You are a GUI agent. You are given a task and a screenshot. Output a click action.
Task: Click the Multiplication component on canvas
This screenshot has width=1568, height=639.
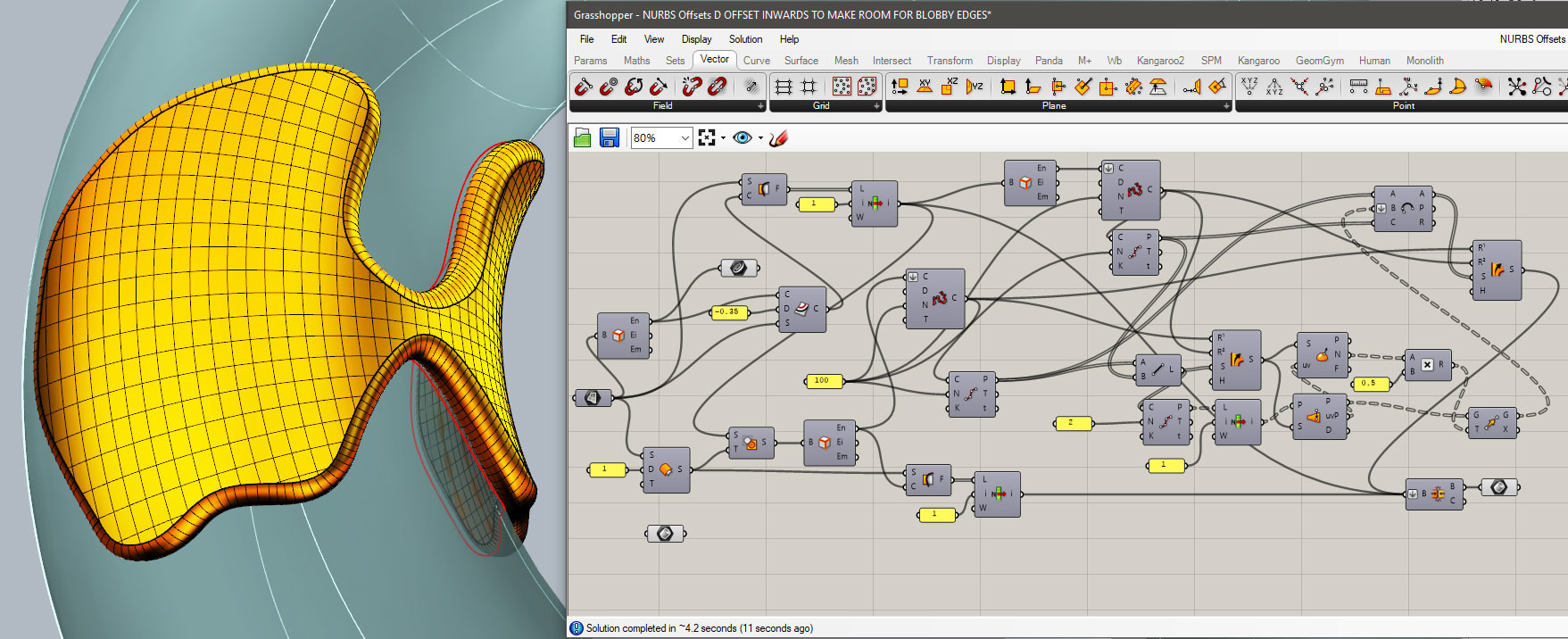1428,364
